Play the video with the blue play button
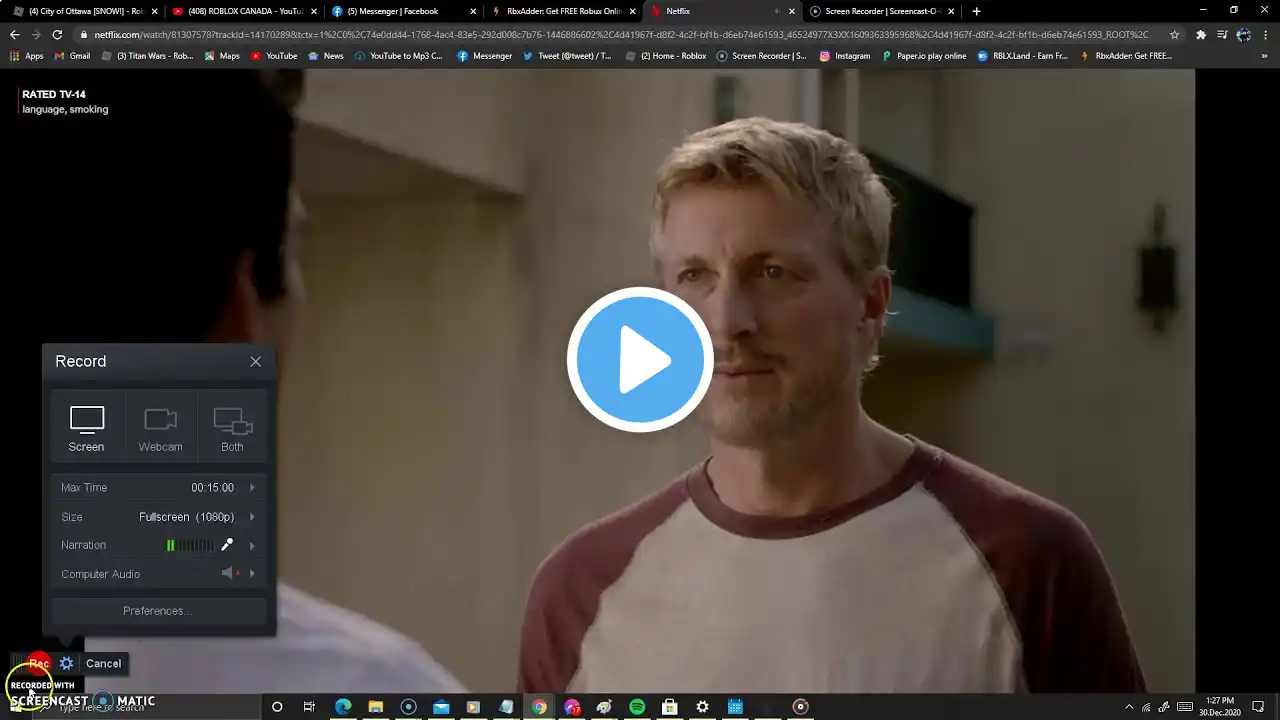1280x720 pixels. coord(640,360)
